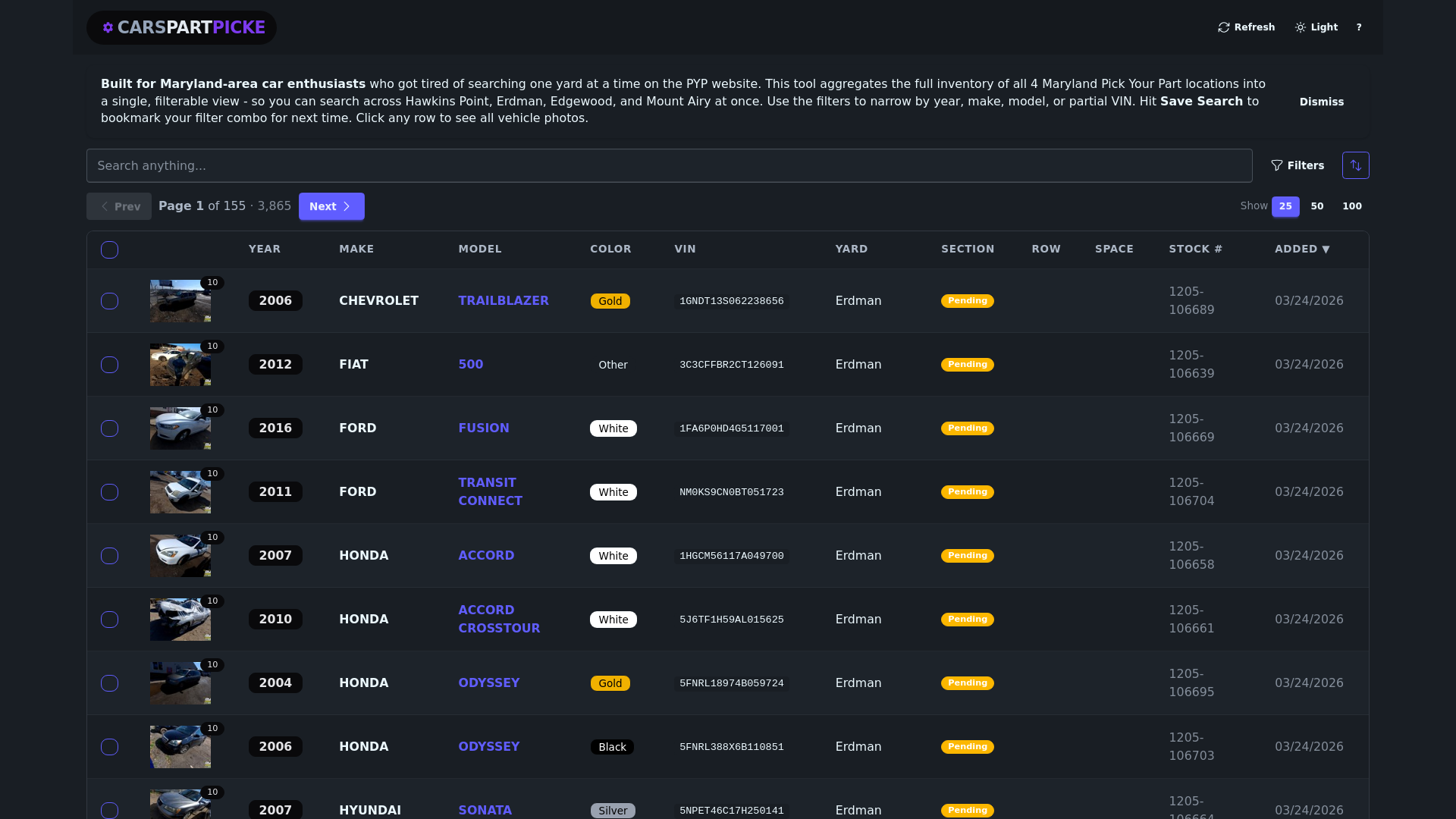Screen dimensions: 1456x819
Task: Click the Silver color badge on Hyundai Sonata
Action: [613, 811]
